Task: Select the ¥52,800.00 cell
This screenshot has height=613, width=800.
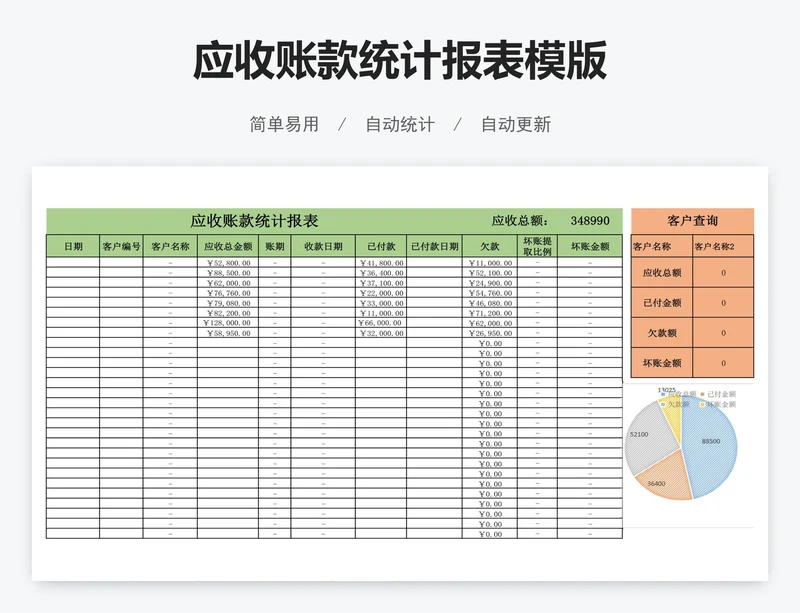Action: click(x=228, y=263)
